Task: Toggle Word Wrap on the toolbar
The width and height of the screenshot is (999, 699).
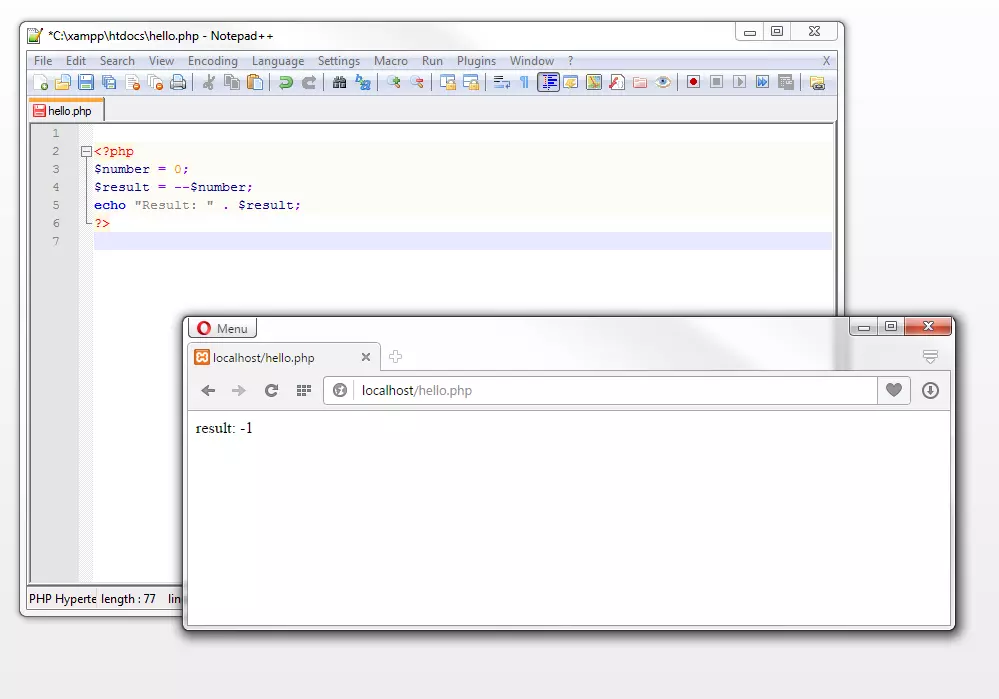Action: tap(499, 82)
